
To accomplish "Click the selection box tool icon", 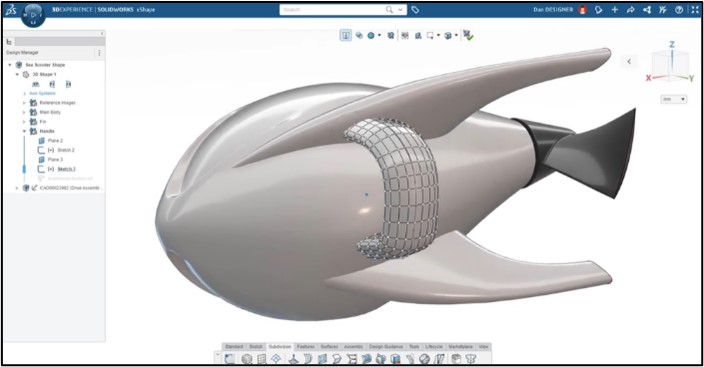I will 431,35.
